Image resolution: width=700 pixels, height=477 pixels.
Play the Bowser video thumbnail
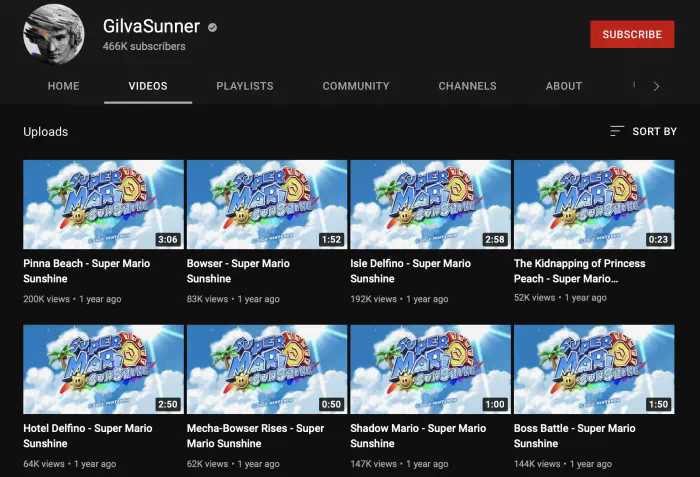pyautogui.click(x=267, y=205)
